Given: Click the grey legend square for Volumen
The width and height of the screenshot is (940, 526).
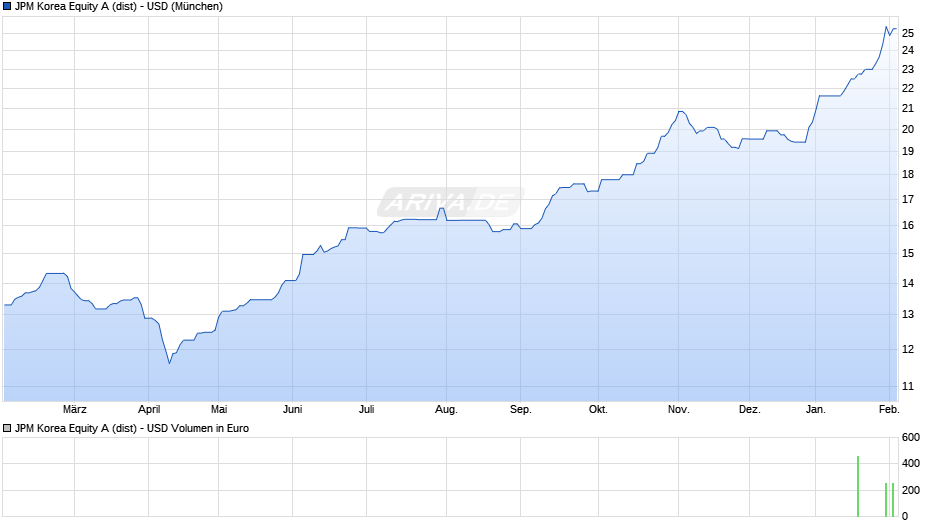Looking at the screenshot, I should point(7,428).
